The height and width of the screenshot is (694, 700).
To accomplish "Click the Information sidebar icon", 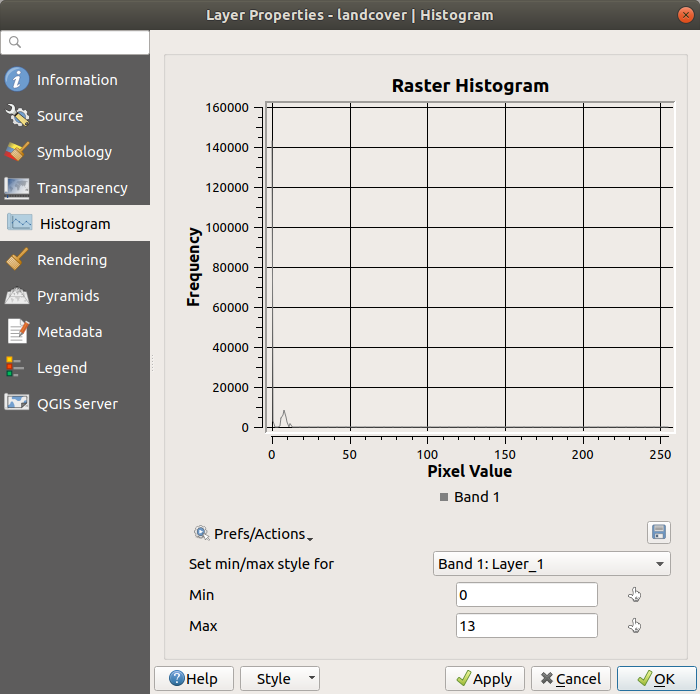I will click(x=17, y=80).
